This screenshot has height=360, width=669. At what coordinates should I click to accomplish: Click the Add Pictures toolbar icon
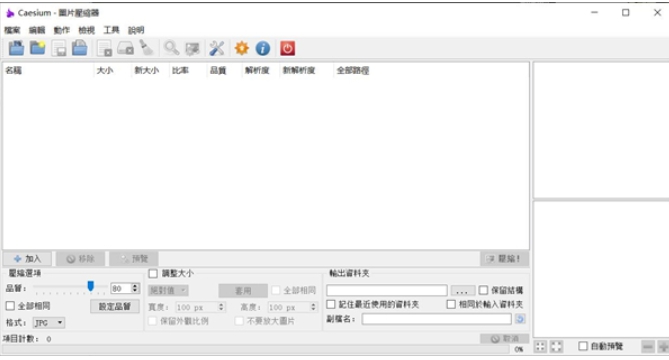pos(16,48)
